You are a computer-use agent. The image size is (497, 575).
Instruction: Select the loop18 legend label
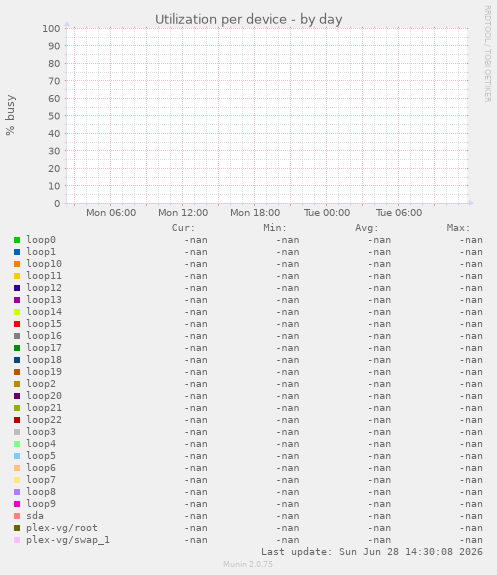coord(44,360)
